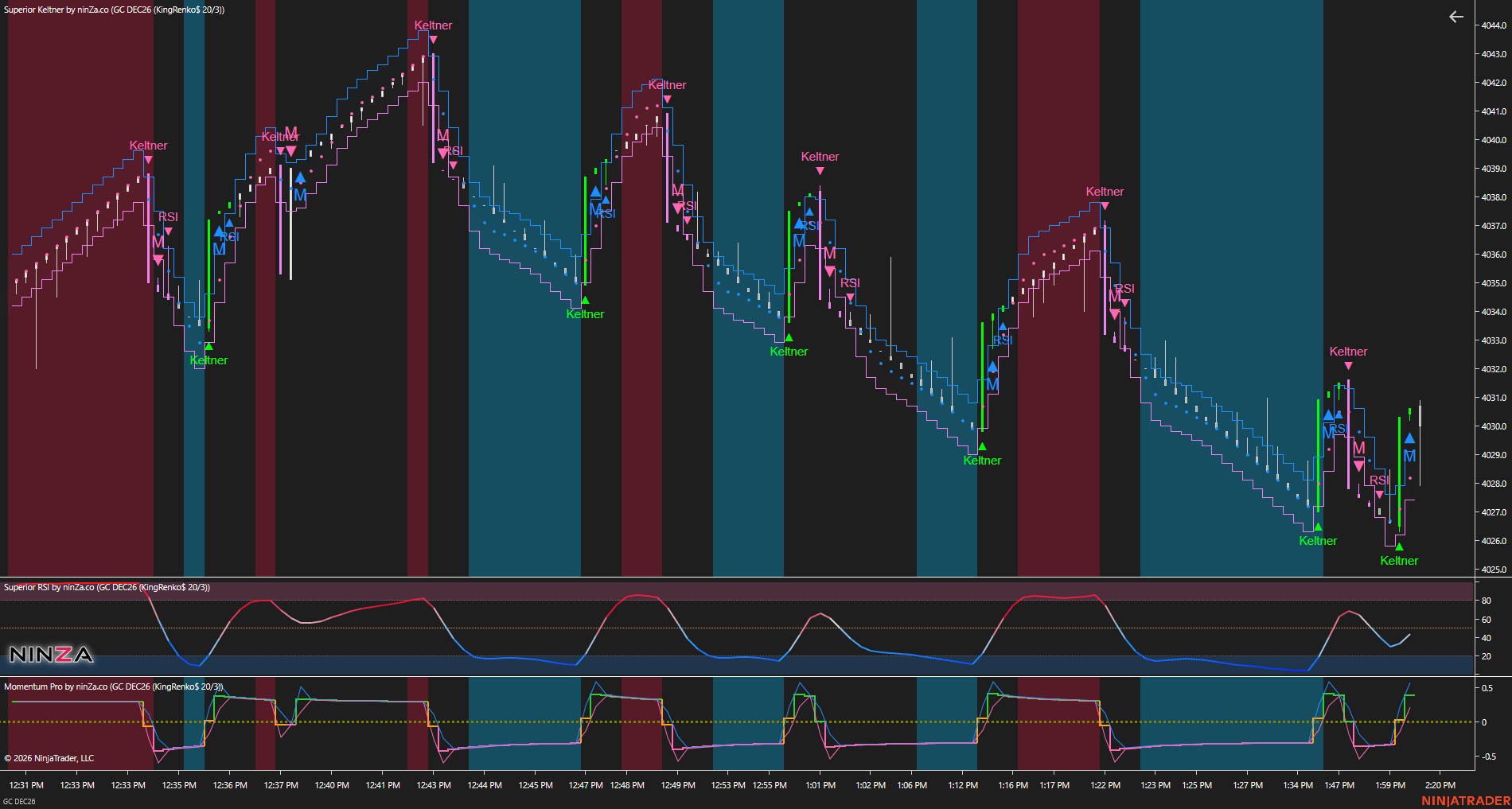
Task: Click the 80 level on the RSI axis
Action: point(1486,601)
